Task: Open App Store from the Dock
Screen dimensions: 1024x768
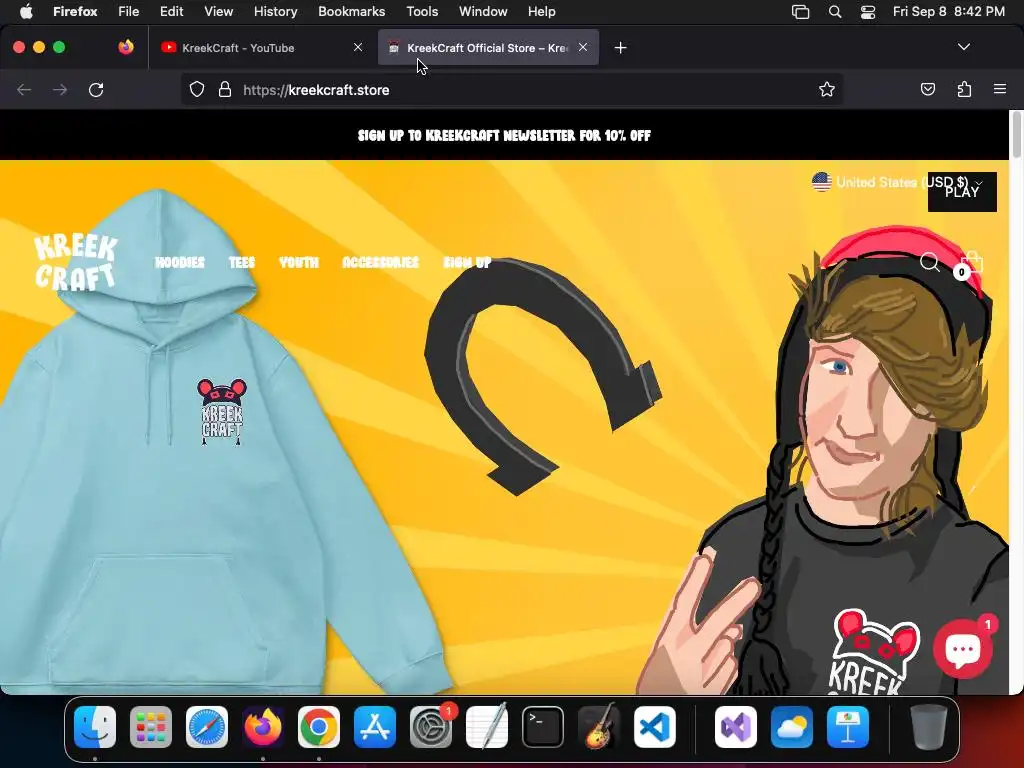Action: click(x=375, y=727)
